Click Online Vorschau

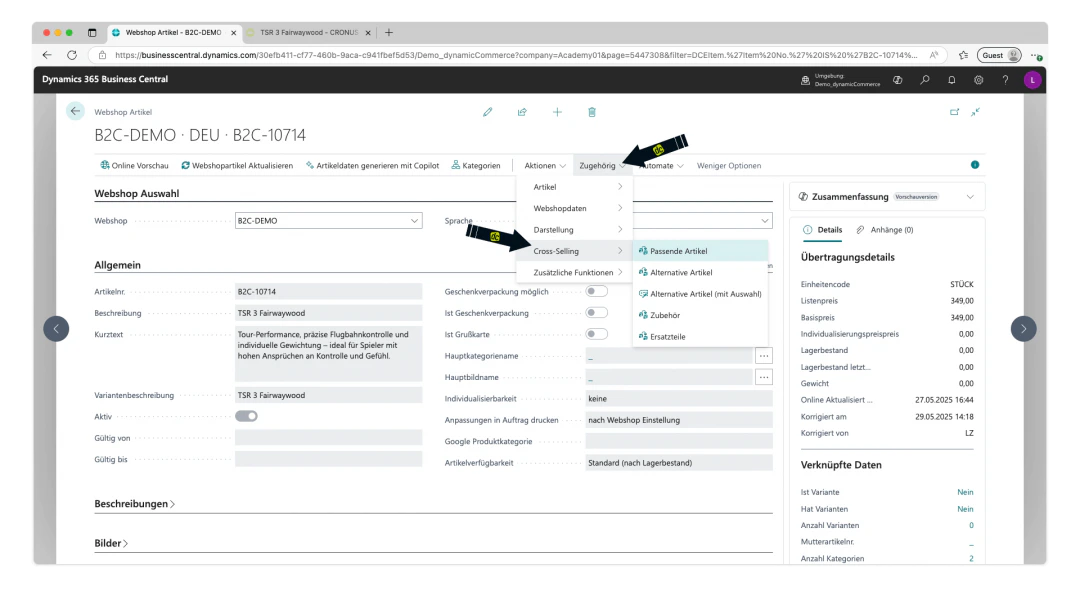point(134,165)
